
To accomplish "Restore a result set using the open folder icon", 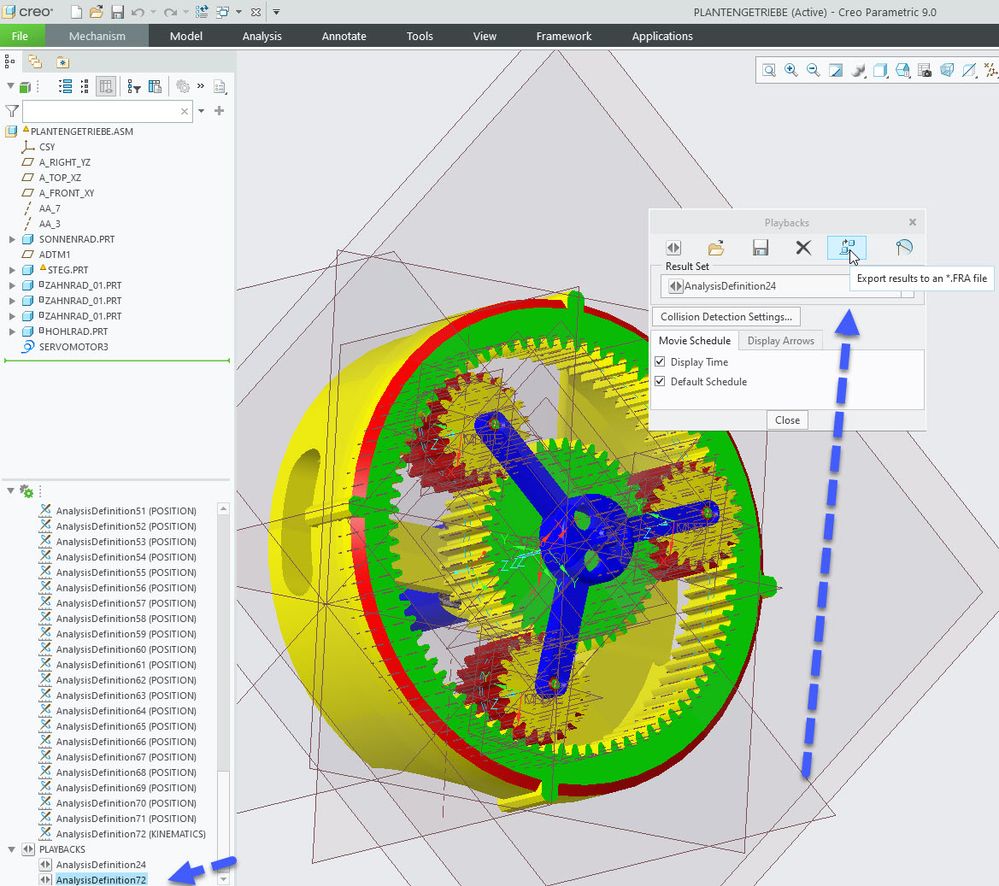I will click(x=716, y=248).
